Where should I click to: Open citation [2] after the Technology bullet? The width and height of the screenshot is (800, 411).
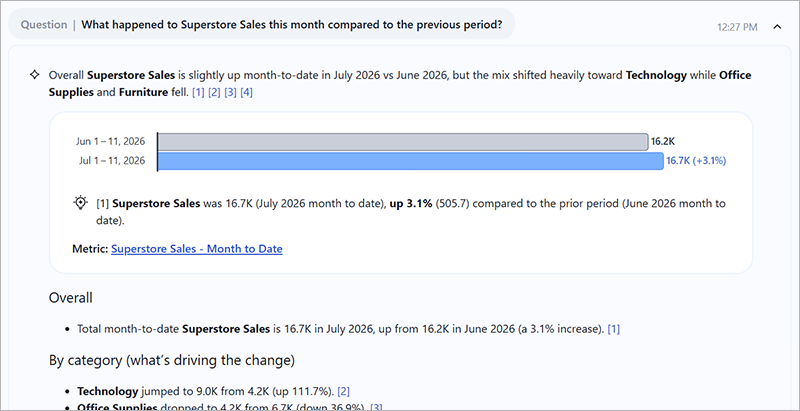[343, 392]
